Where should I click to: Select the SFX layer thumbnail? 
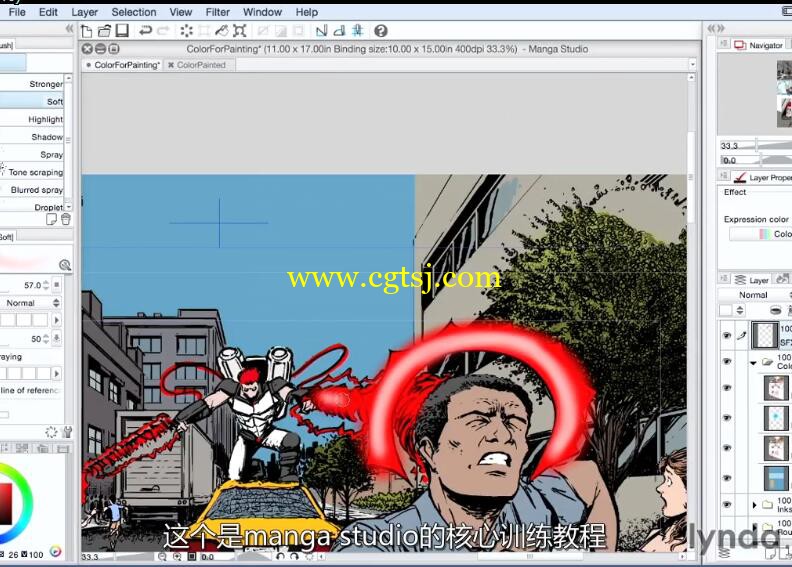tap(765, 335)
